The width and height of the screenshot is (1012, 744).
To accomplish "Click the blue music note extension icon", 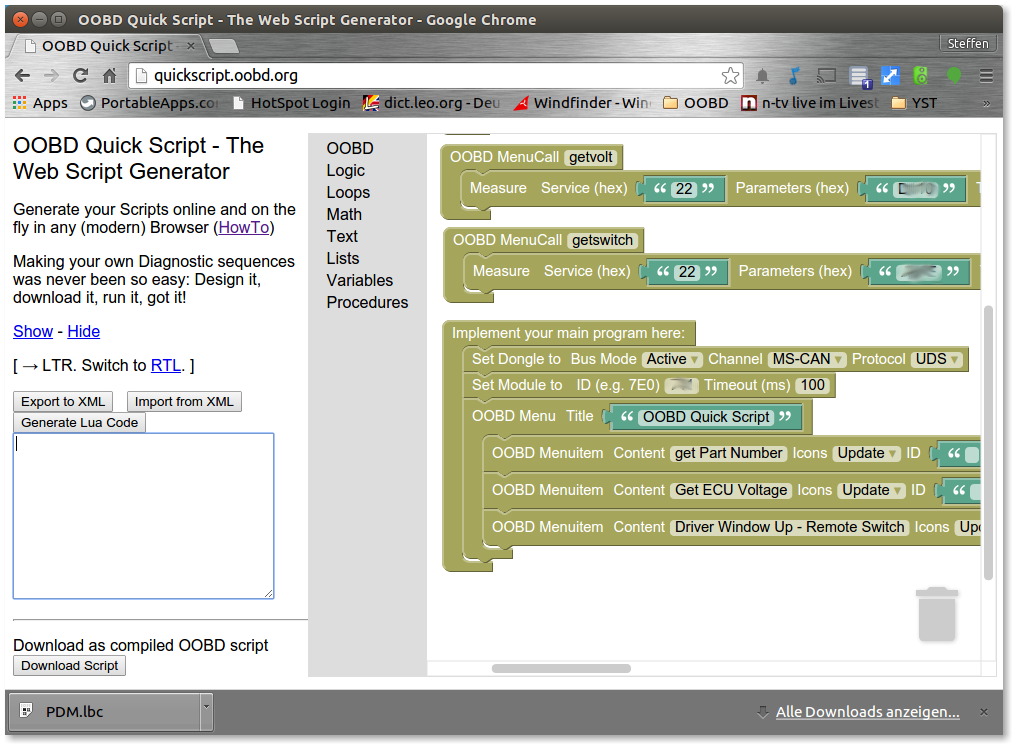I will tap(794, 76).
